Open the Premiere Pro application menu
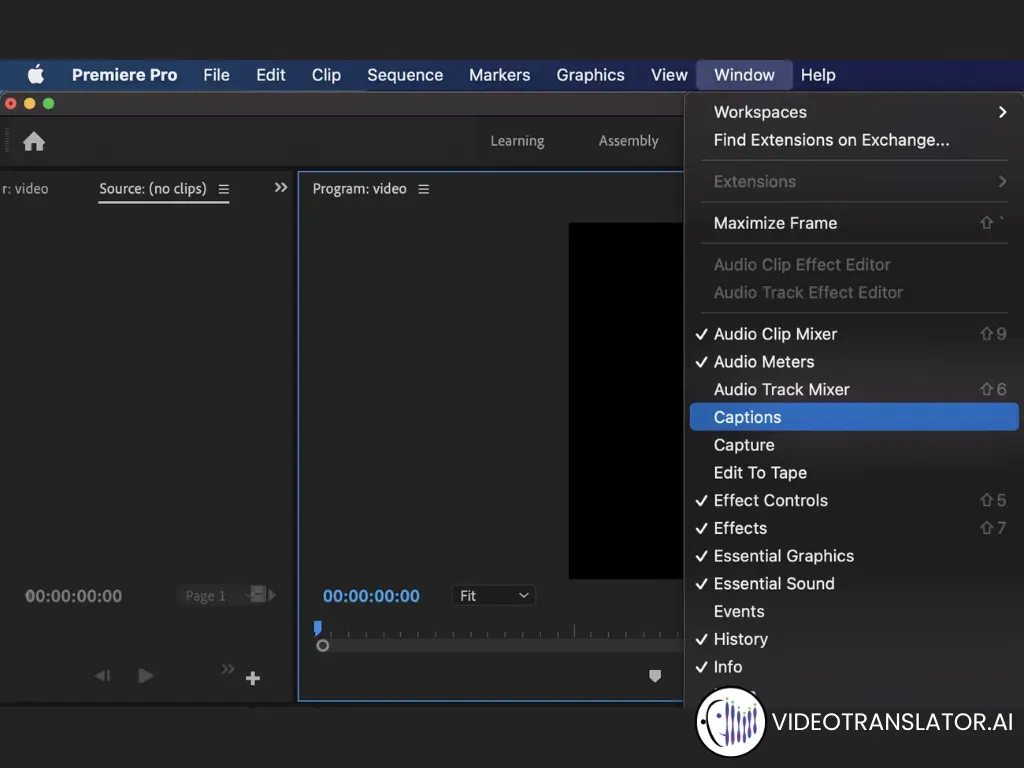1024x768 pixels. pyautogui.click(x=124, y=75)
